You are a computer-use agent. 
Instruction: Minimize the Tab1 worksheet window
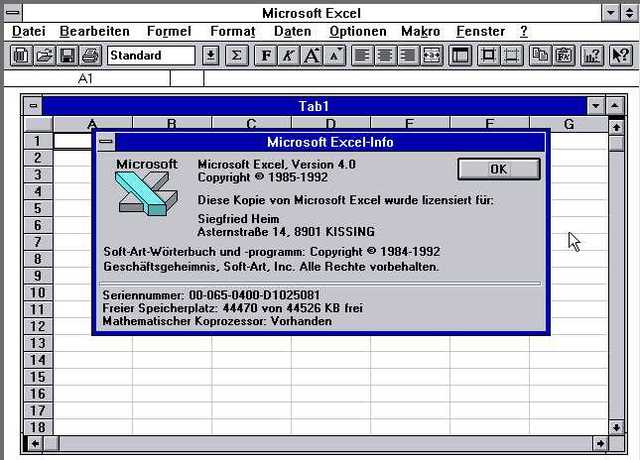(x=596, y=106)
